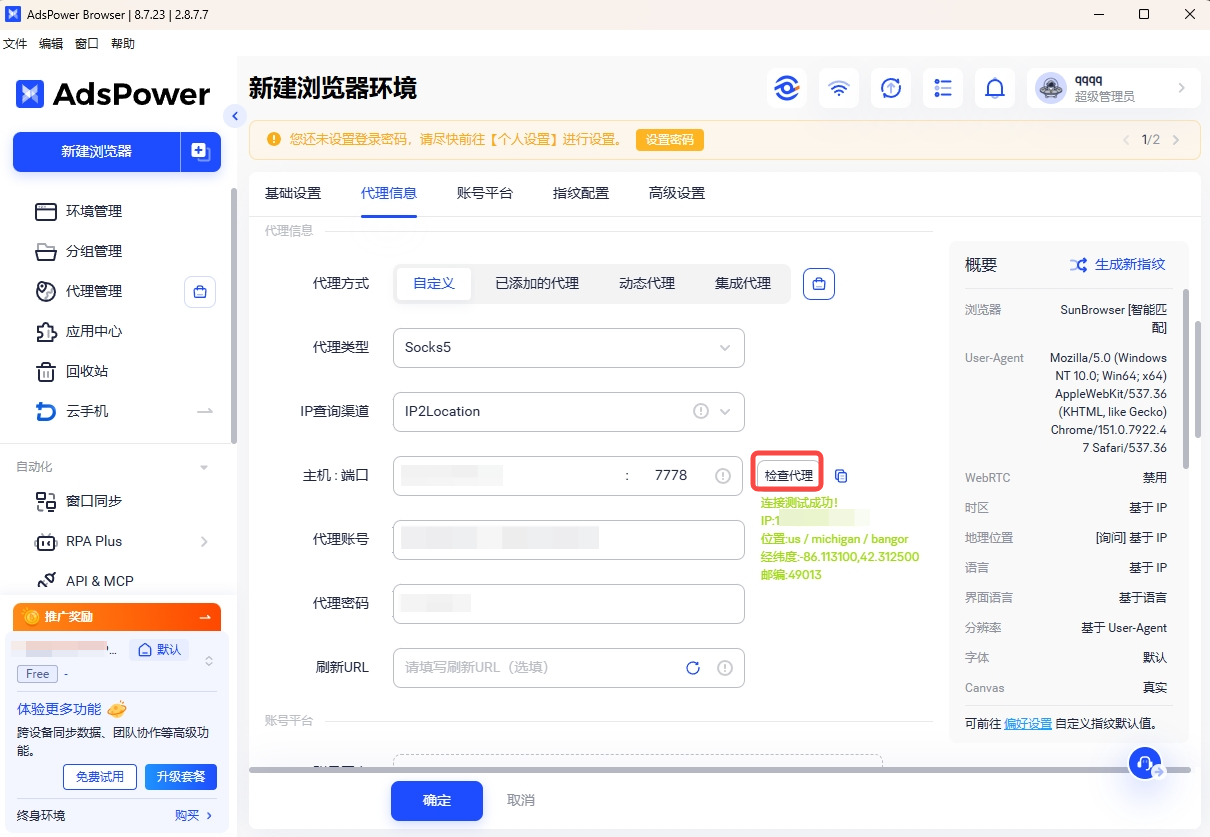Click refresh icon in 刷新URL field
Image resolution: width=1210 pixels, height=837 pixels.
pyautogui.click(x=693, y=668)
